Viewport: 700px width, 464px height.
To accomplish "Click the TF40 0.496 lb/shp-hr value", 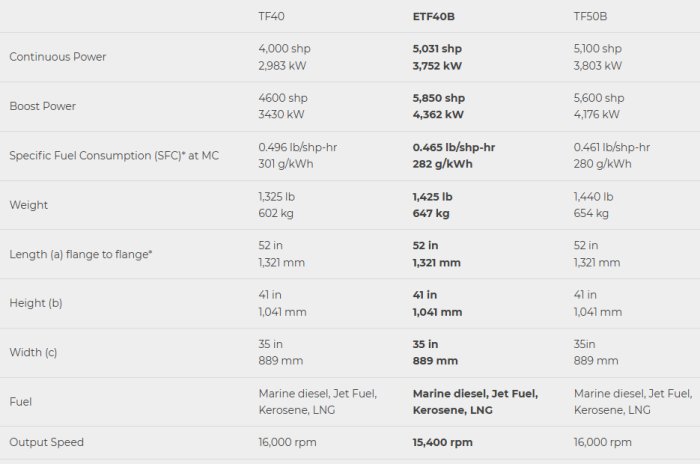I will click(x=297, y=147).
